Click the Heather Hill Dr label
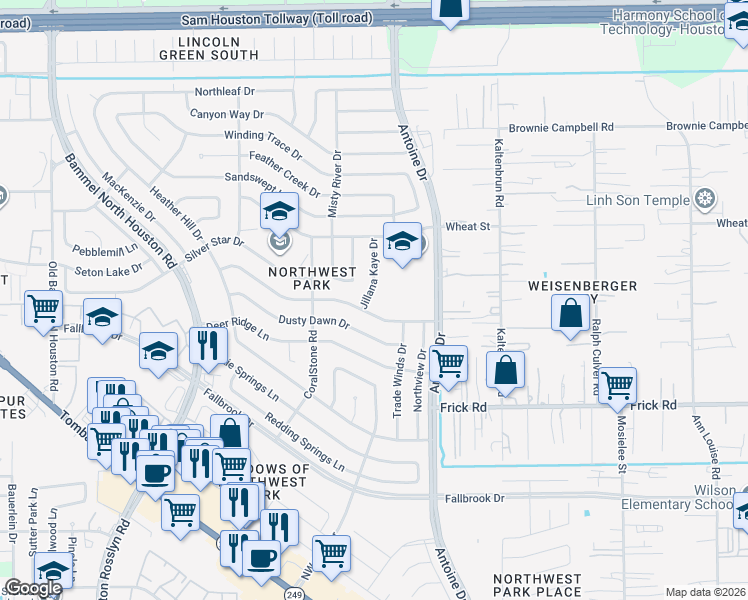The height and width of the screenshot is (600, 748). [176, 213]
